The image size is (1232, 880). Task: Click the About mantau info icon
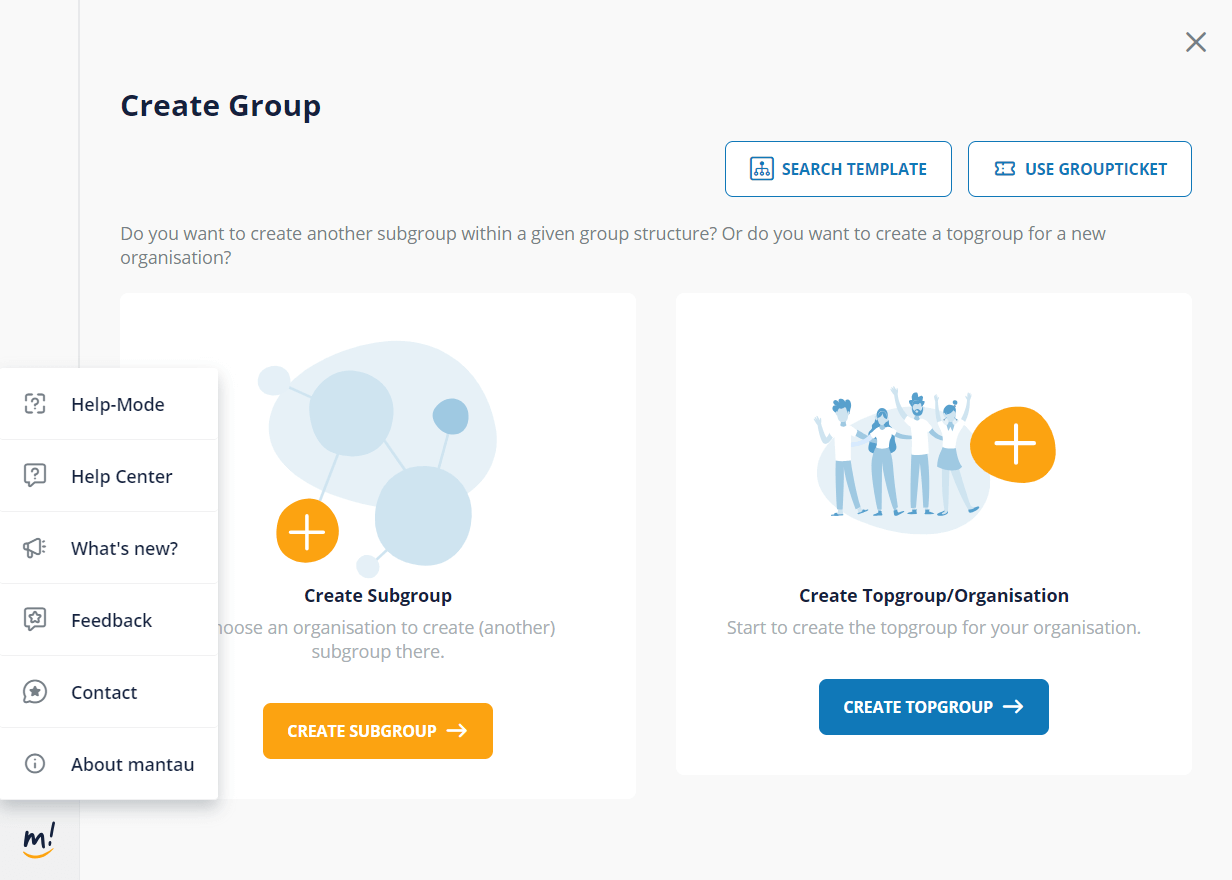click(35, 764)
